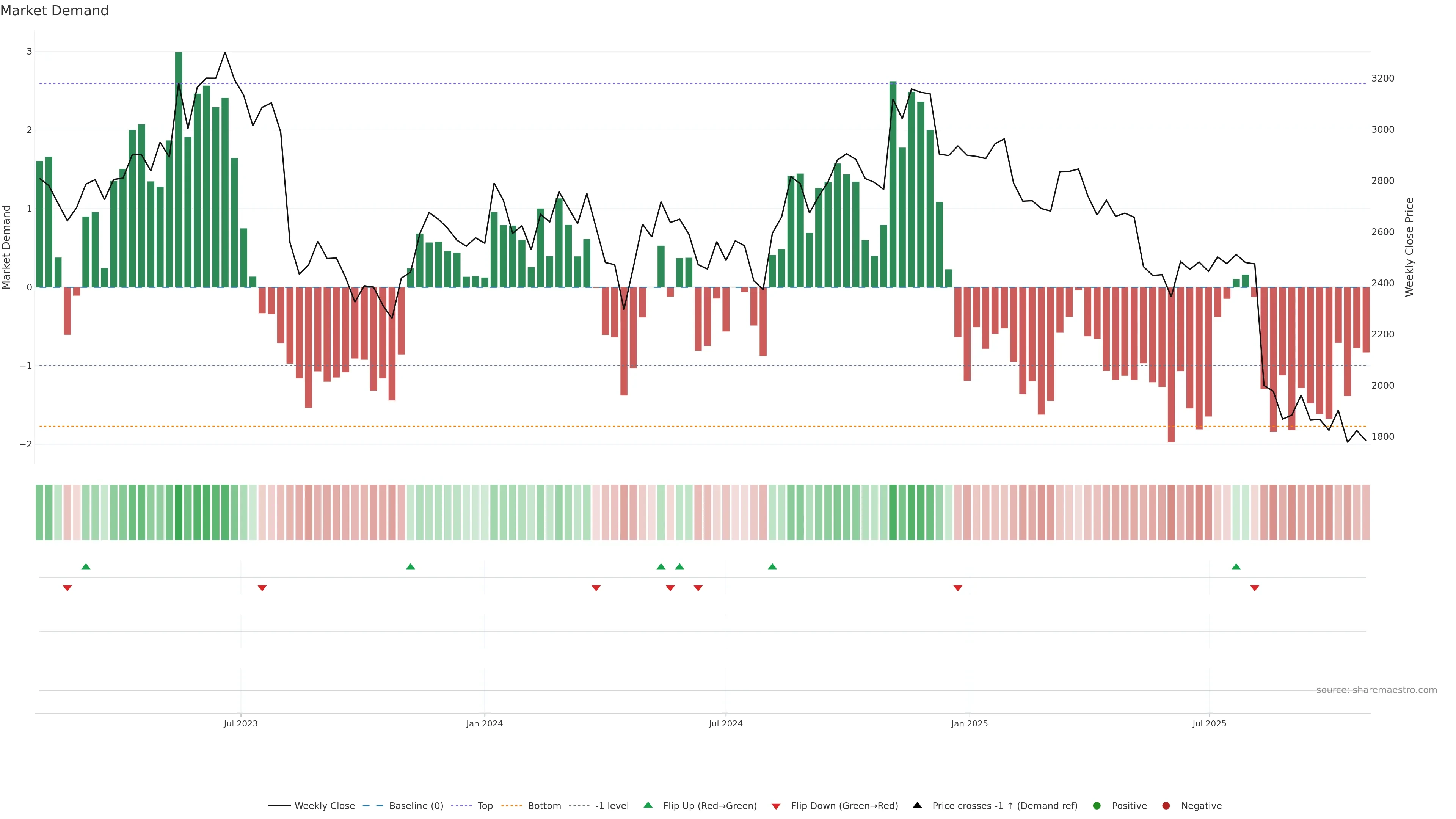The width and height of the screenshot is (1456, 819).
Task: Click the Jan 2024 axis label
Action: pos(485,723)
